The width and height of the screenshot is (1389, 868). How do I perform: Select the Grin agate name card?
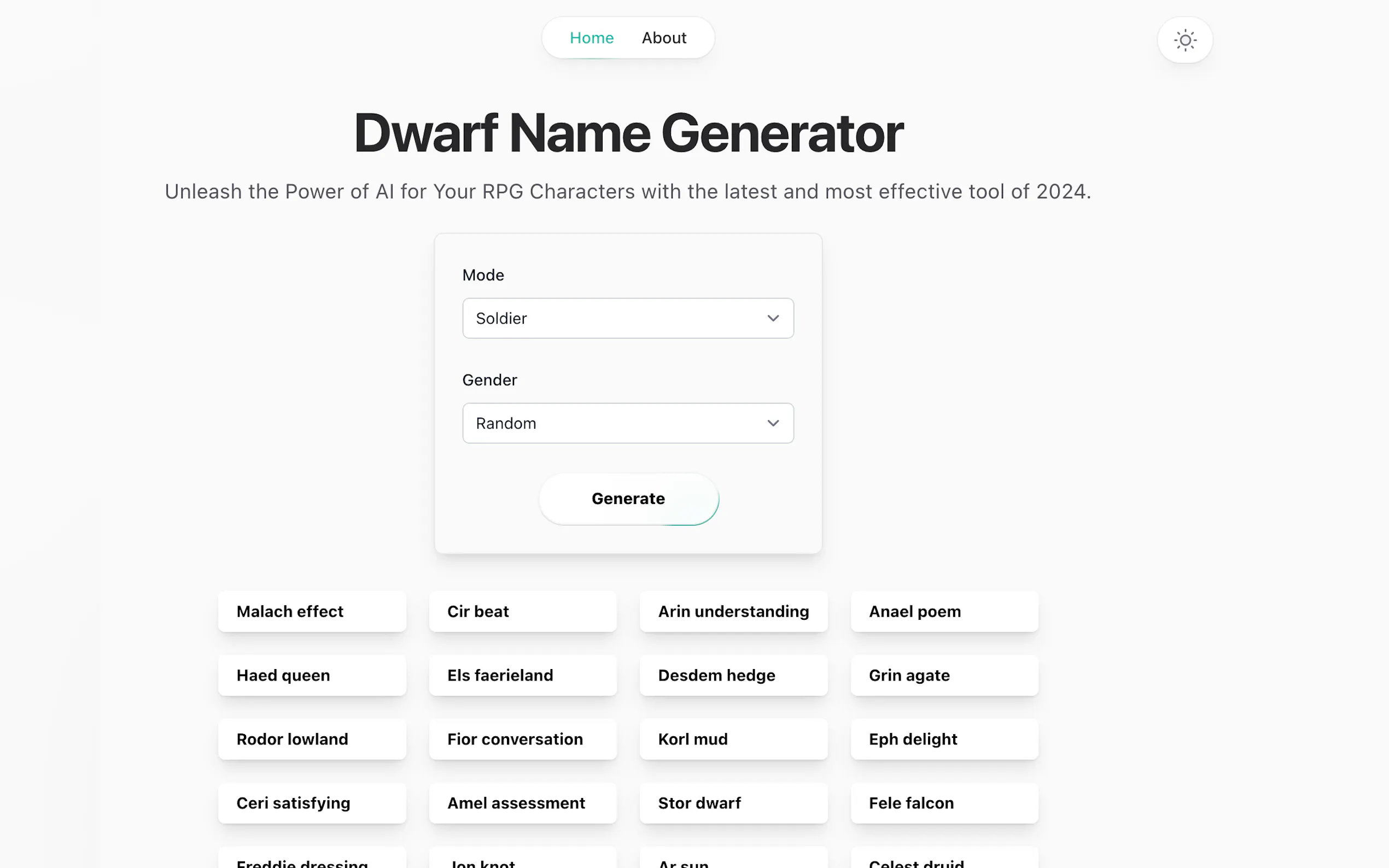click(x=944, y=675)
